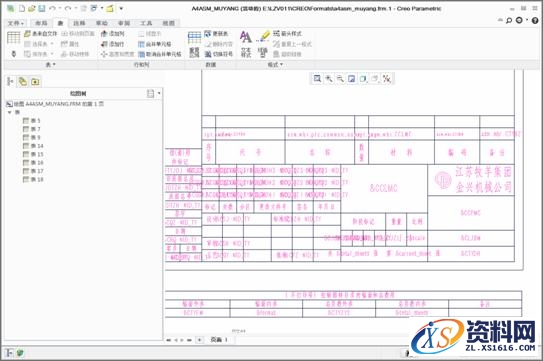The image size is (543, 361).
Task: Open the File (文件) menu
Action: pyautogui.click(x=15, y=23)
